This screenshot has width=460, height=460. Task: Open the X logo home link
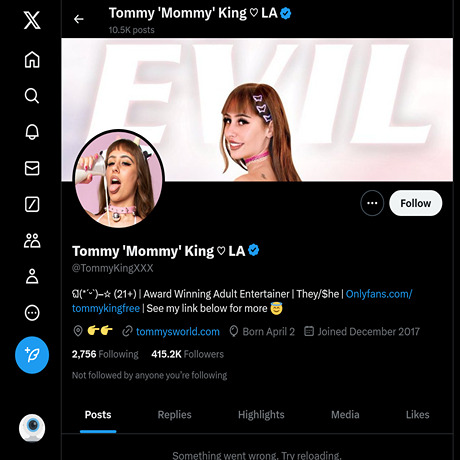(x=32, y=20)
